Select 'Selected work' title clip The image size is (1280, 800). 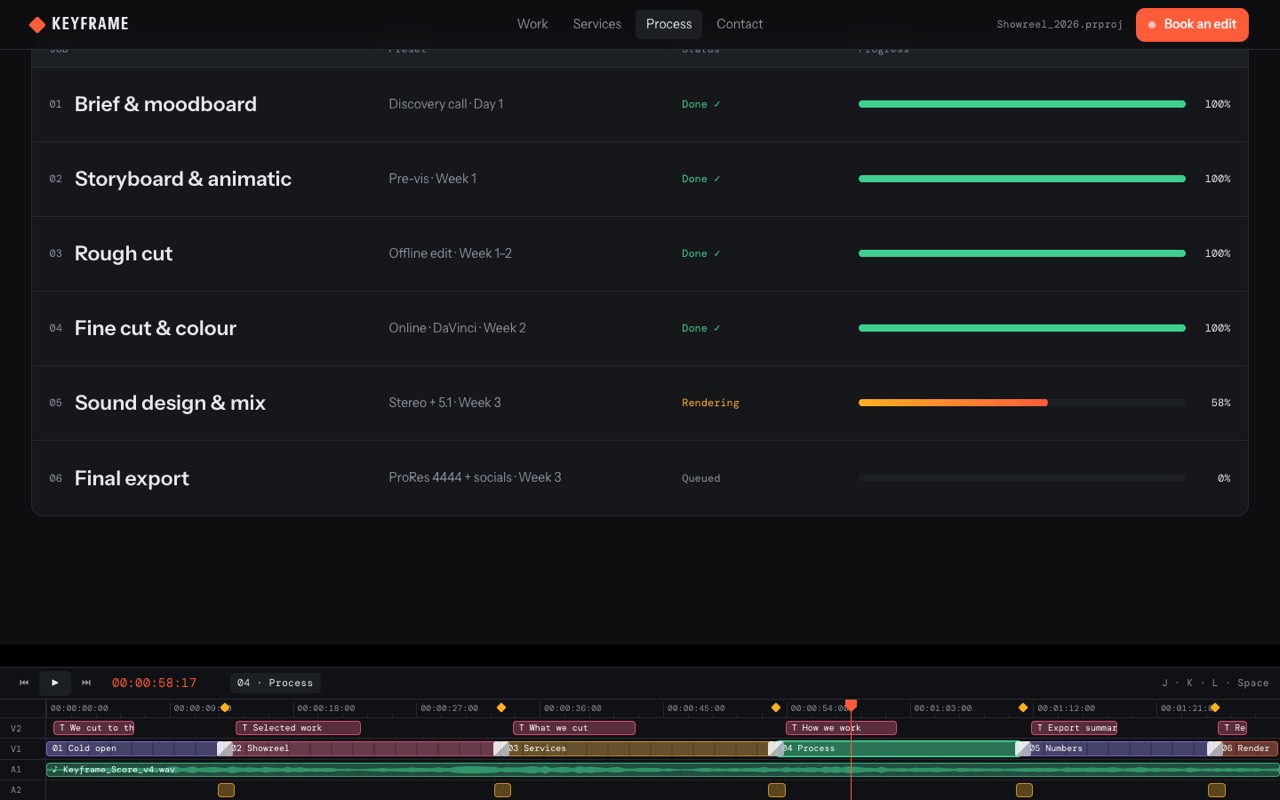click(x=298, y=728)
